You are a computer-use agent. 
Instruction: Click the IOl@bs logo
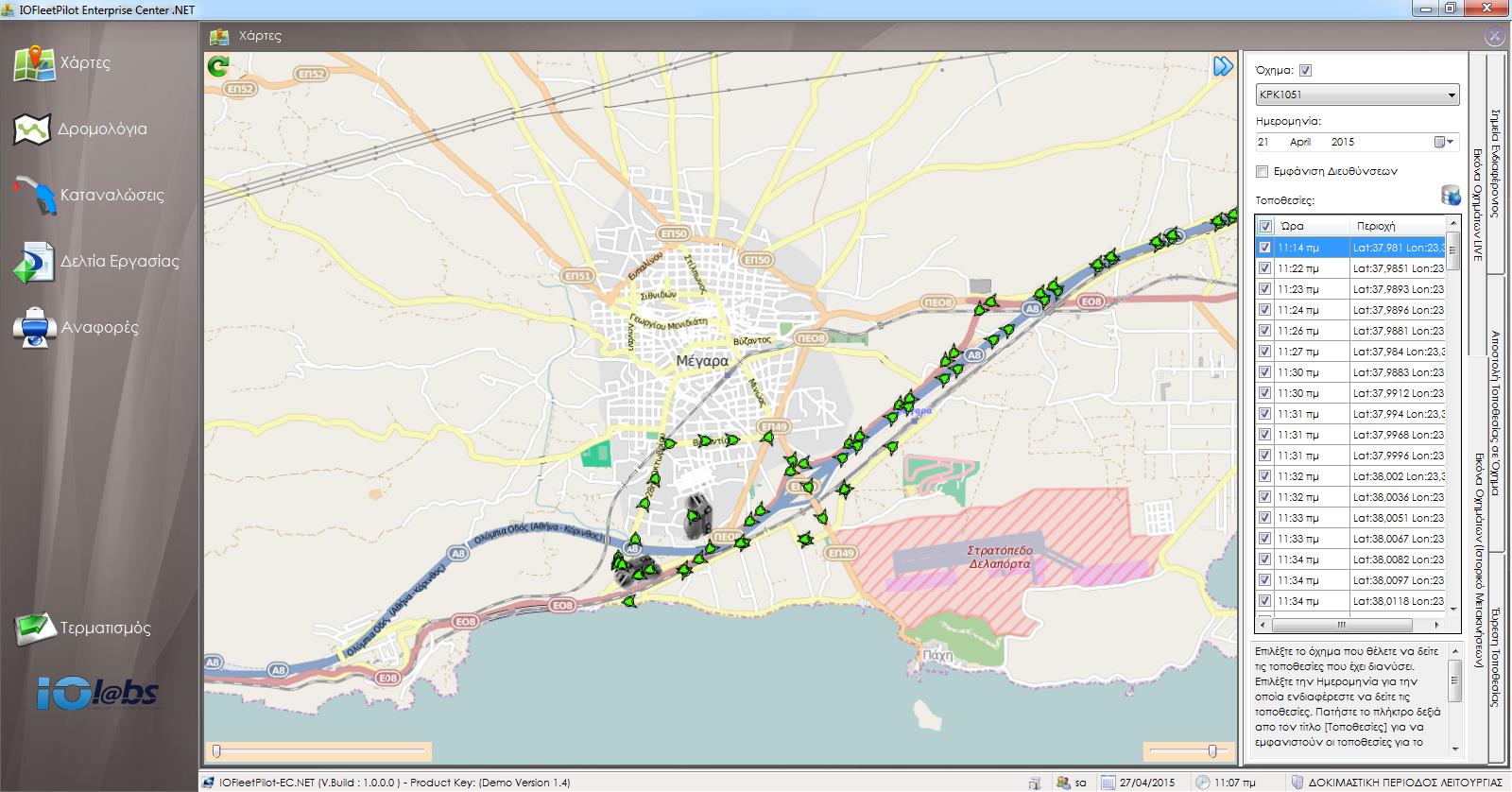point(98,694)
